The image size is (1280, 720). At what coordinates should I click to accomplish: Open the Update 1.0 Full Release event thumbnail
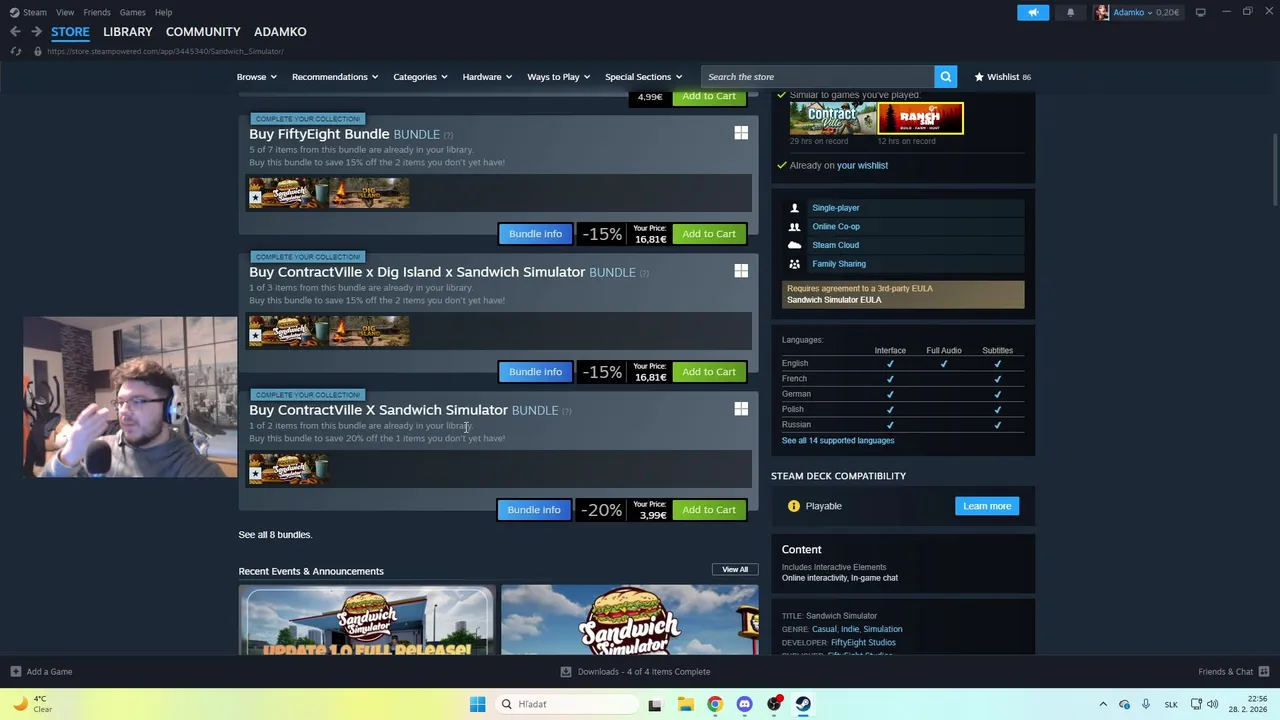tap(367, 621)
